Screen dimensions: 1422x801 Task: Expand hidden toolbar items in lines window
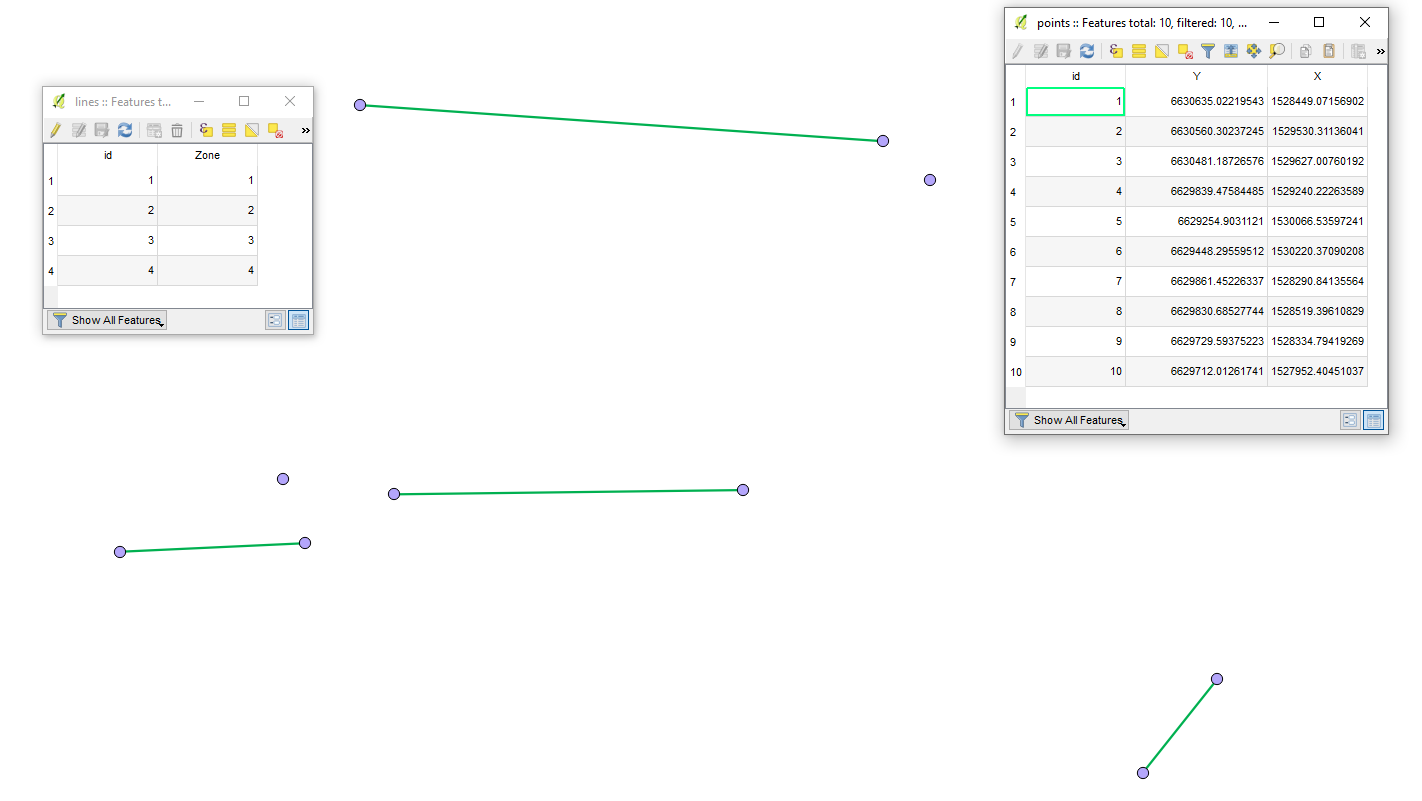coord(305,130)
